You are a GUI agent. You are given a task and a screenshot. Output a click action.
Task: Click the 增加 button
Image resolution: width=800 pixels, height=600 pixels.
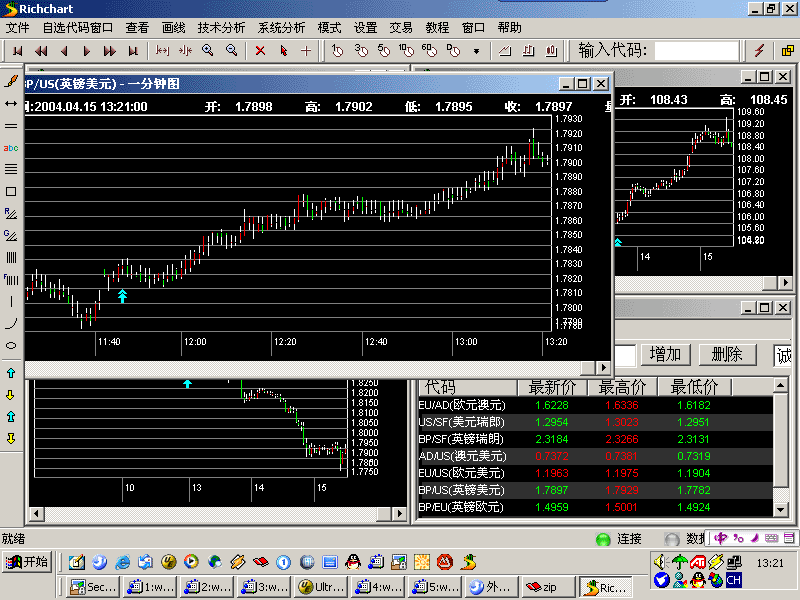665,355
